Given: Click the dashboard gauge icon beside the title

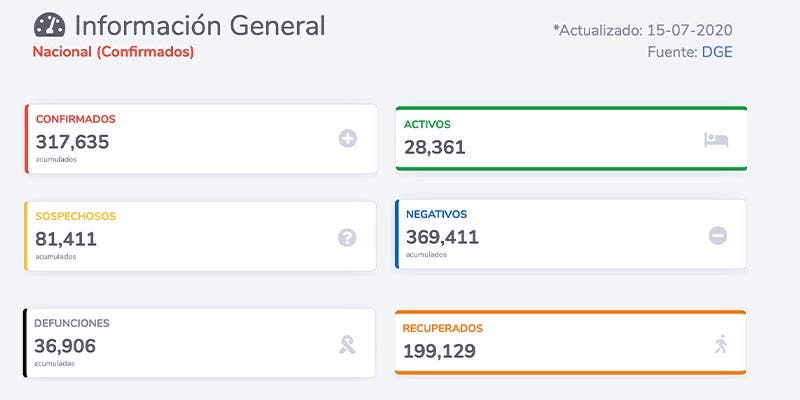Looking at the screenshot, I should pyautogui.click(x=50, y=26).
